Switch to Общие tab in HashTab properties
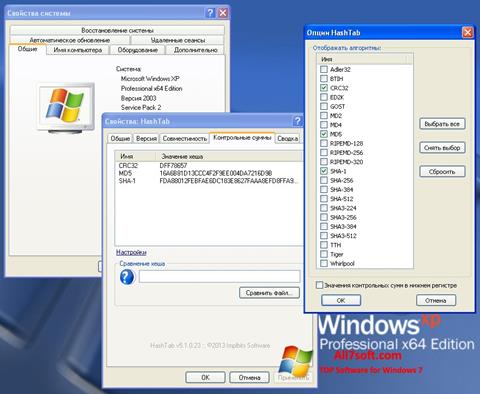The height and width of the screenshot is (394, 480). pos(120,139)
